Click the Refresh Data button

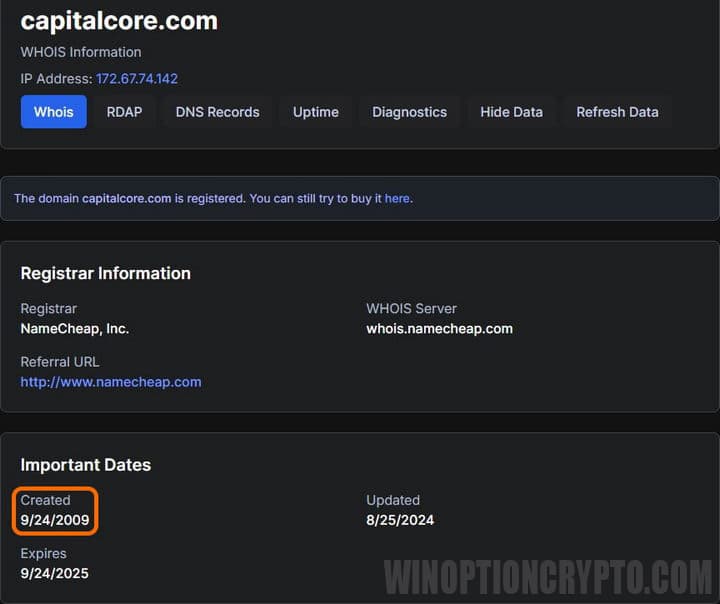617,112
